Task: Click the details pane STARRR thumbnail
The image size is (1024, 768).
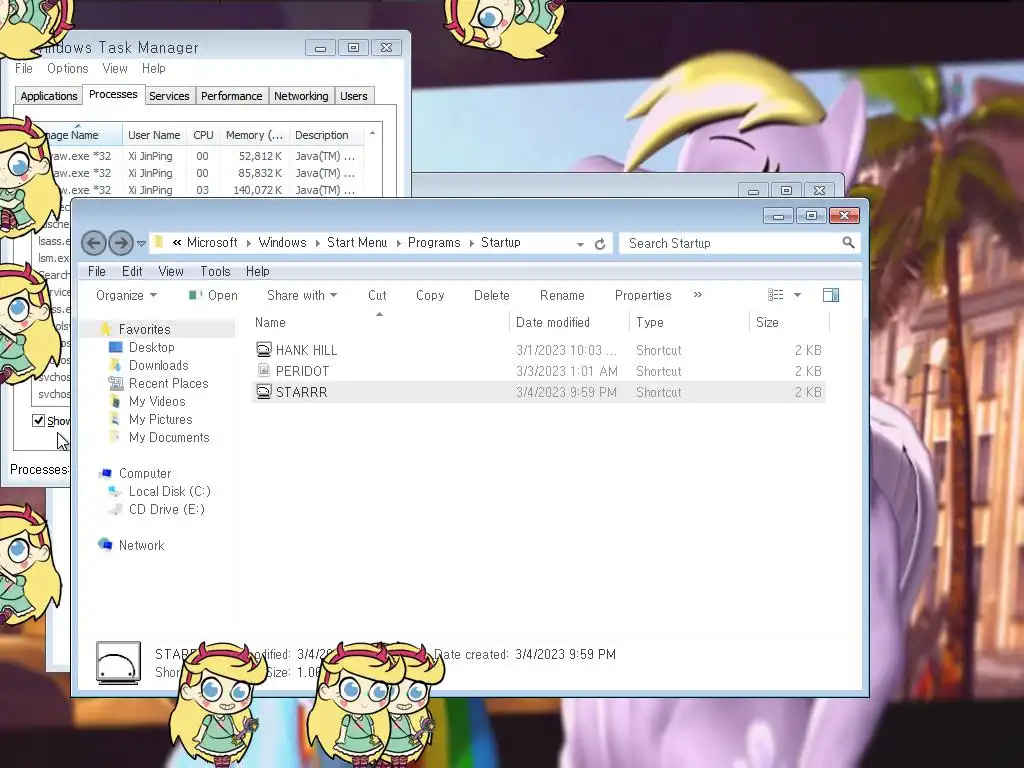Action: pyautogui.click(x=118, y=663)
